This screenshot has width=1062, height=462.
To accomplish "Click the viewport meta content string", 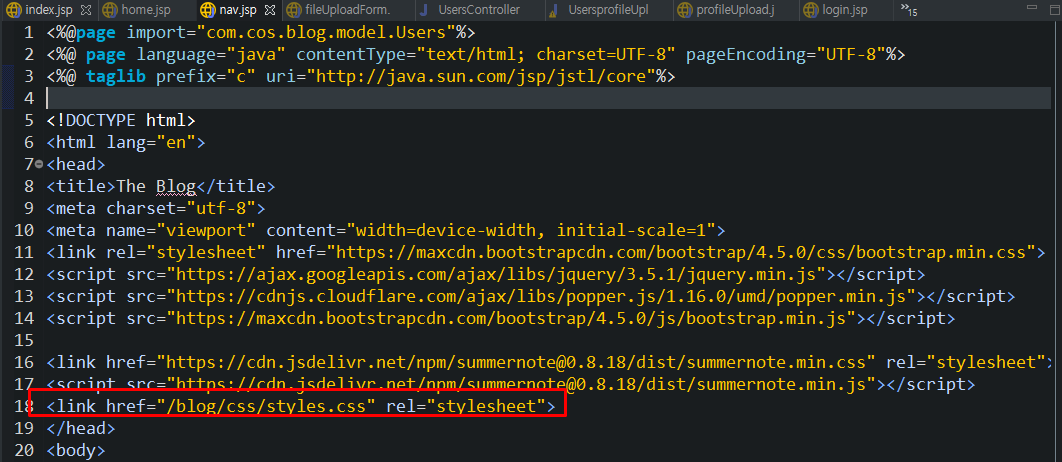I will 530,230.
